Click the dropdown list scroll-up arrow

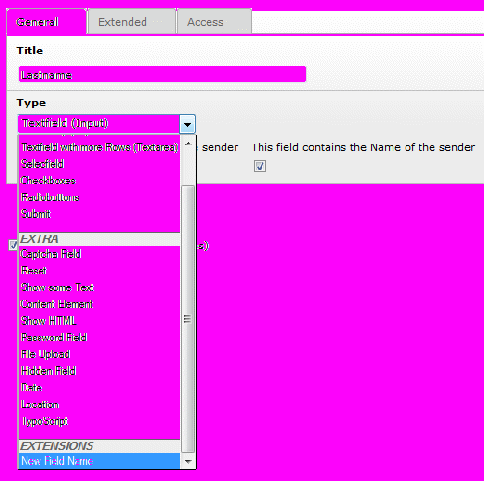[188, 144]
